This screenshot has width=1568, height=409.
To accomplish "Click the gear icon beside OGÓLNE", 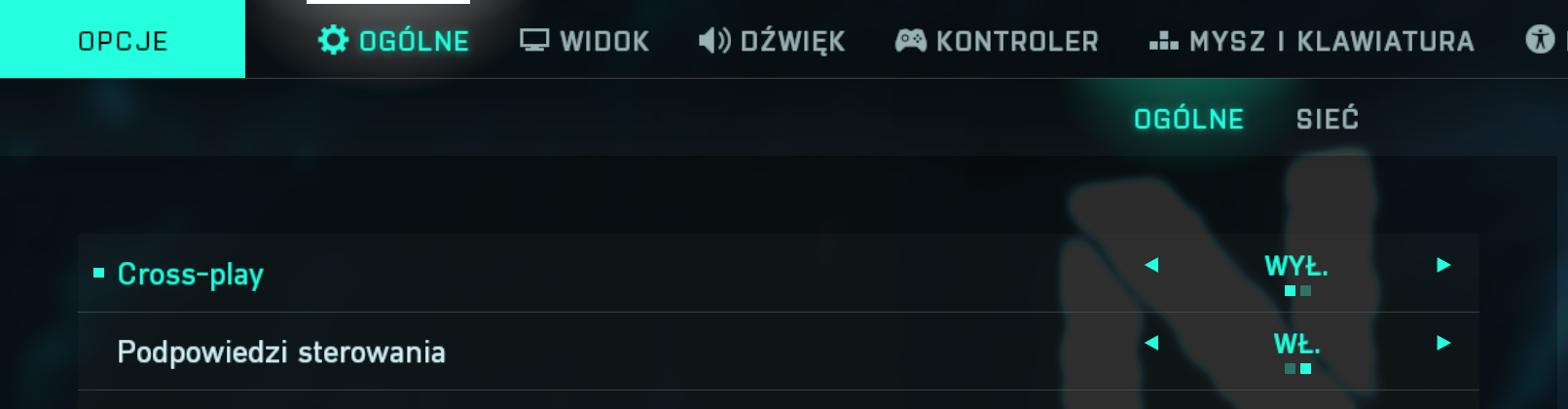I will coord(333,40).
